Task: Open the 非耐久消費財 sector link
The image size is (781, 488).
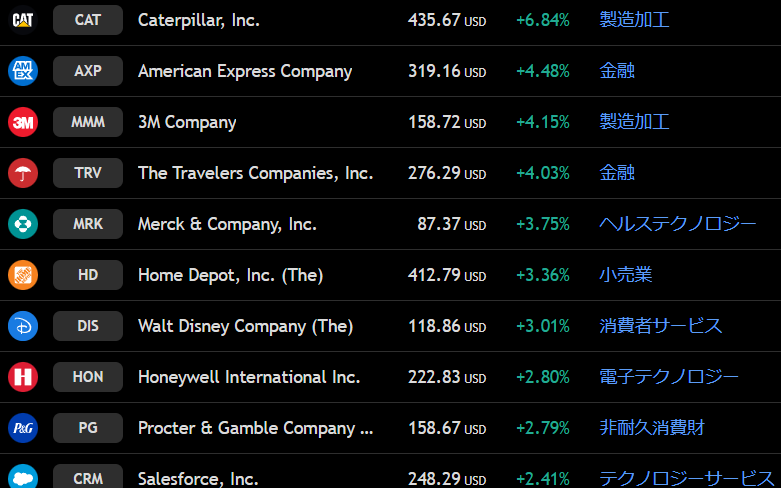Action: pyautogui.click(x=652, y=428)
